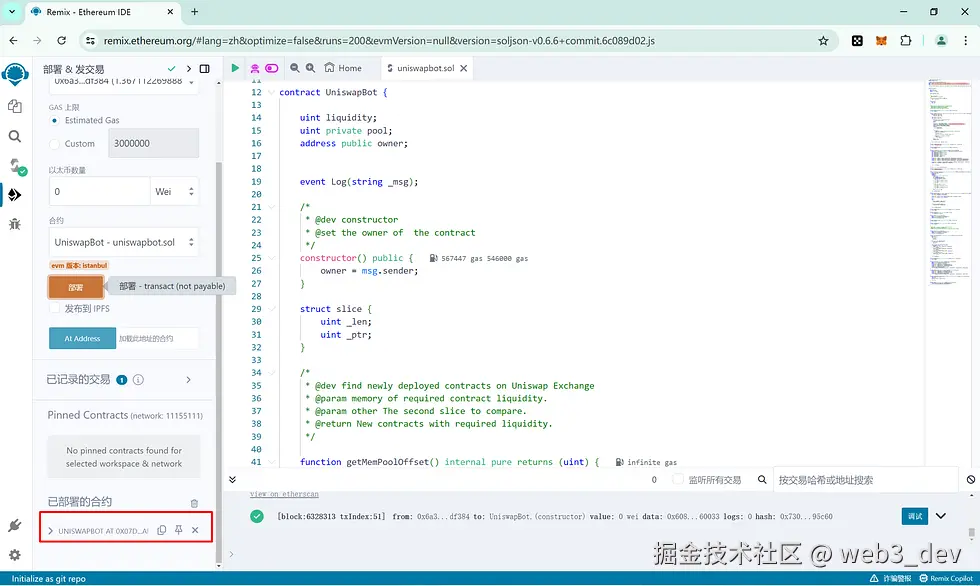Viewport: 980px width, 586px height.
Task: Click the pink AI robot icon
Action: (x=255, y=68)
